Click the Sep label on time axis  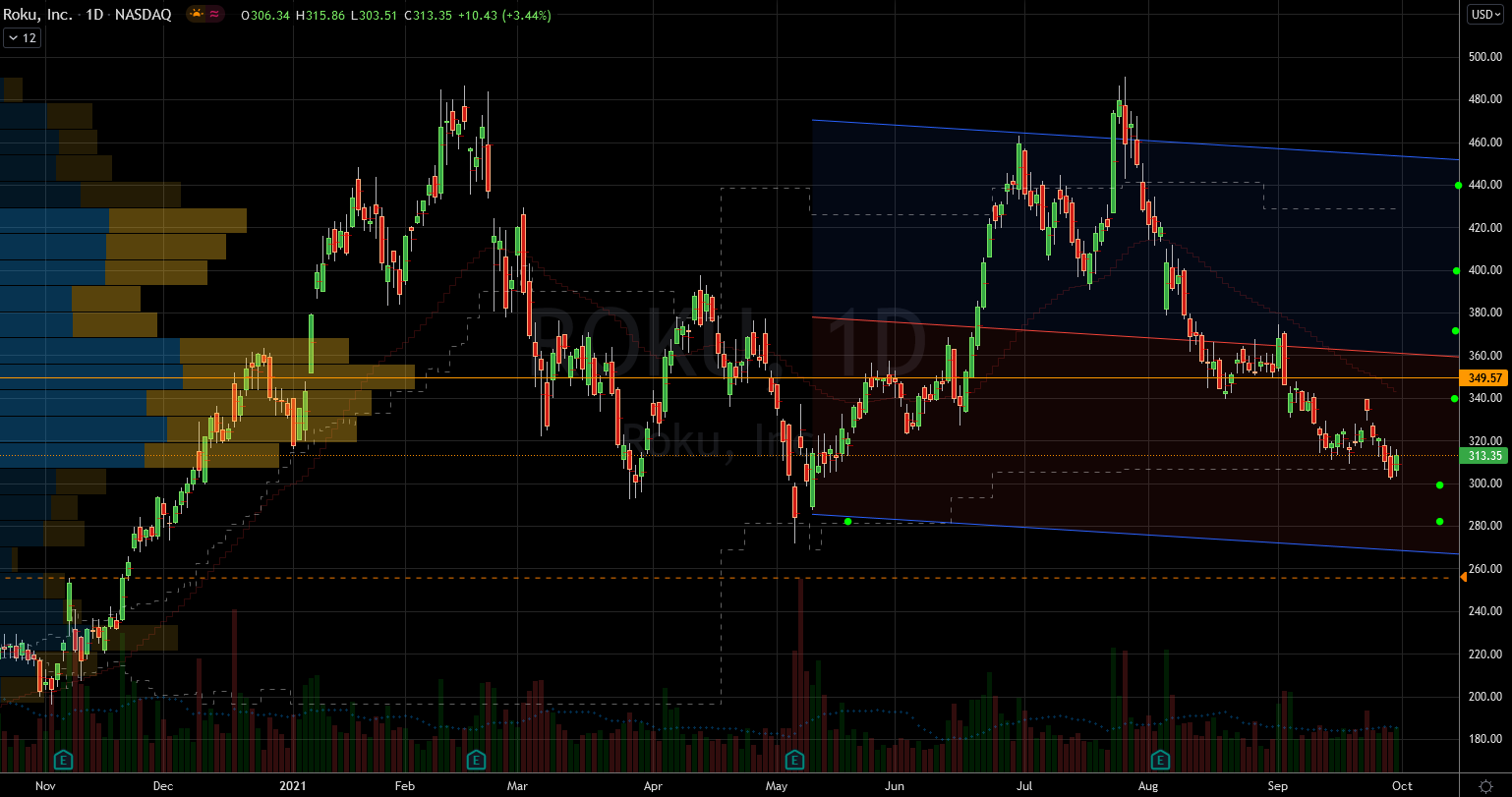pos(1278,786)
